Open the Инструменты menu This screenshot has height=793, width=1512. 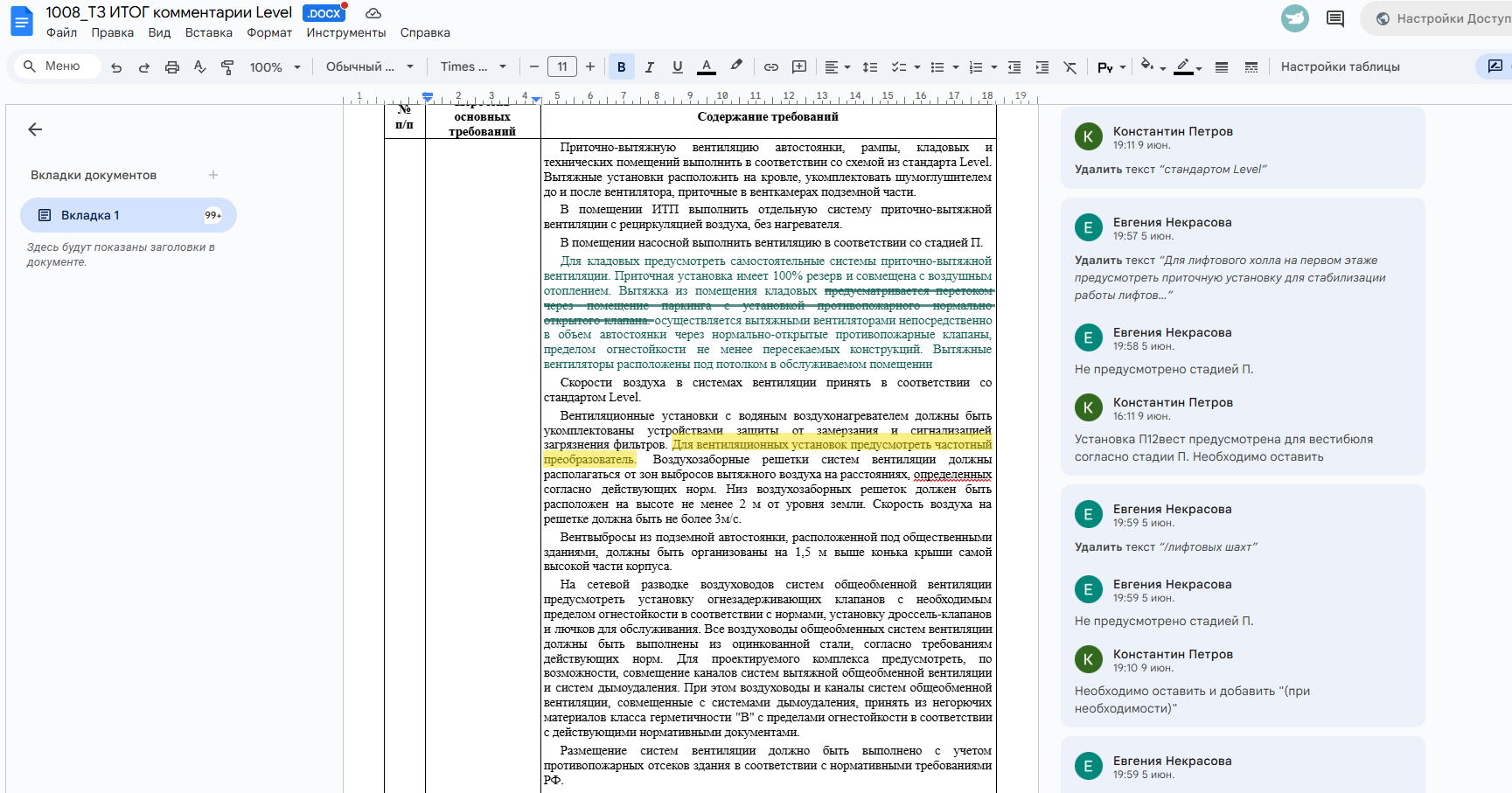[345, 32]
